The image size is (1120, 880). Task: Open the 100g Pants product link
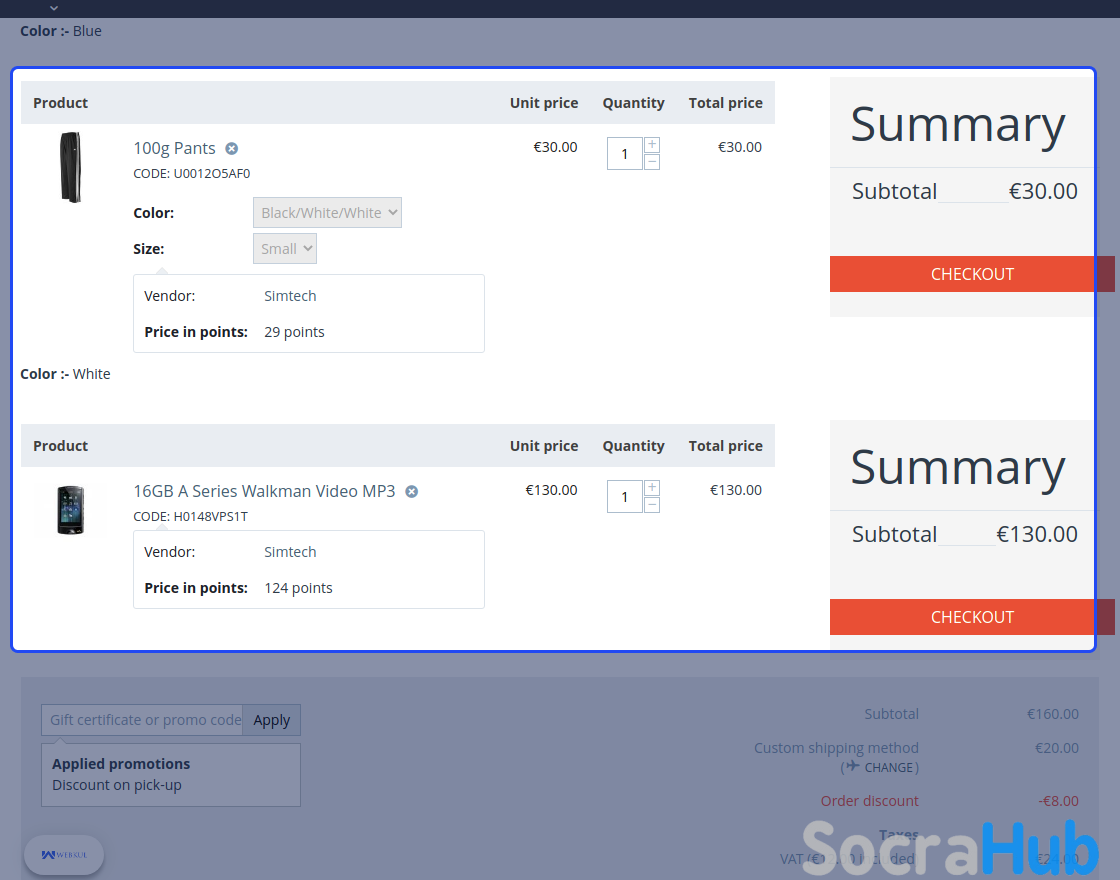pyautogui.click(x=174, y=148)
